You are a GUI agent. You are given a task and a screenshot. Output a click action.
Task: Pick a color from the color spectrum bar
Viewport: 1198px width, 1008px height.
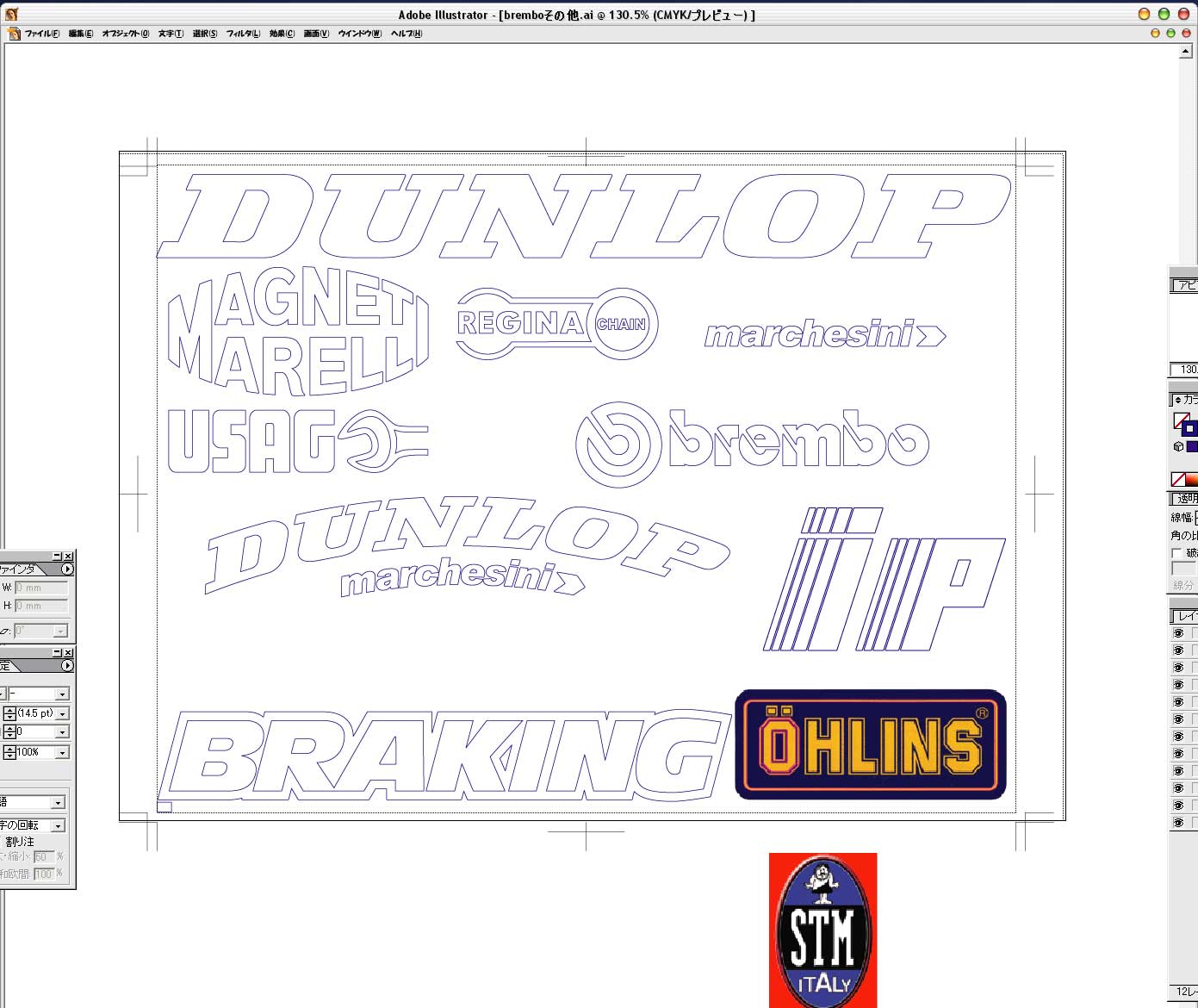pyautogui.click(x=1193, y=479)
